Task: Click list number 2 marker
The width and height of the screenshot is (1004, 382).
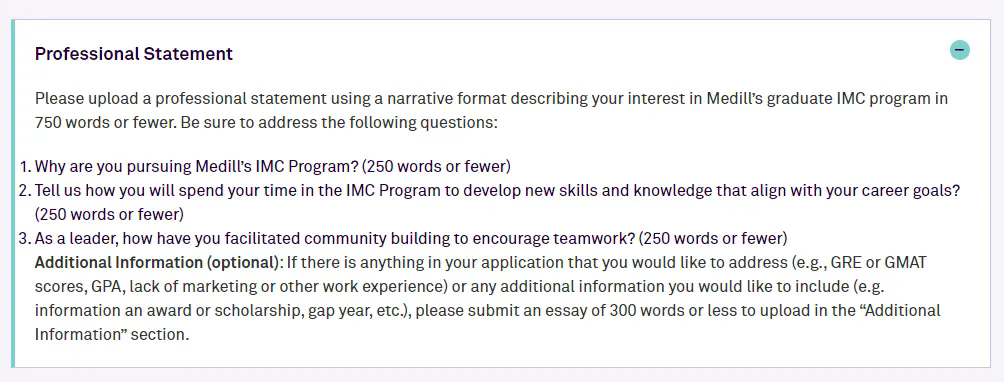Action: [25, 191]
